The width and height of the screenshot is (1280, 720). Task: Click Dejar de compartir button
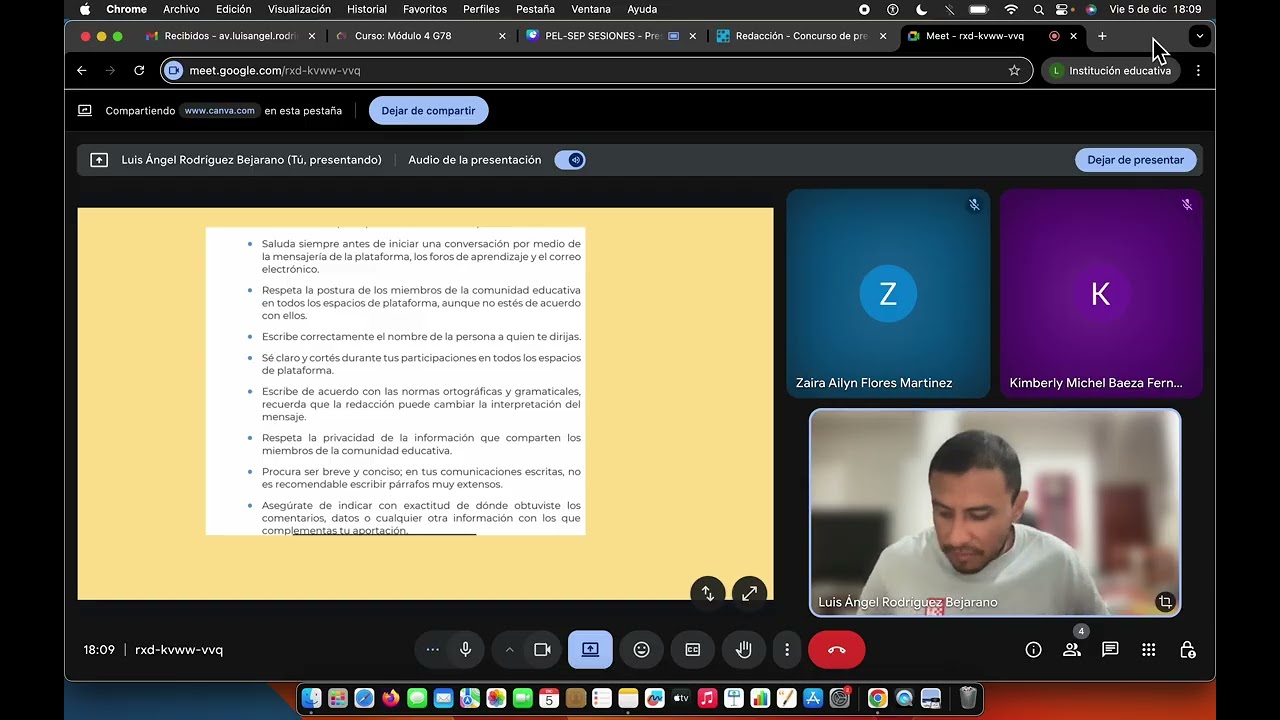pyautogui.click(x=428, y=111)
